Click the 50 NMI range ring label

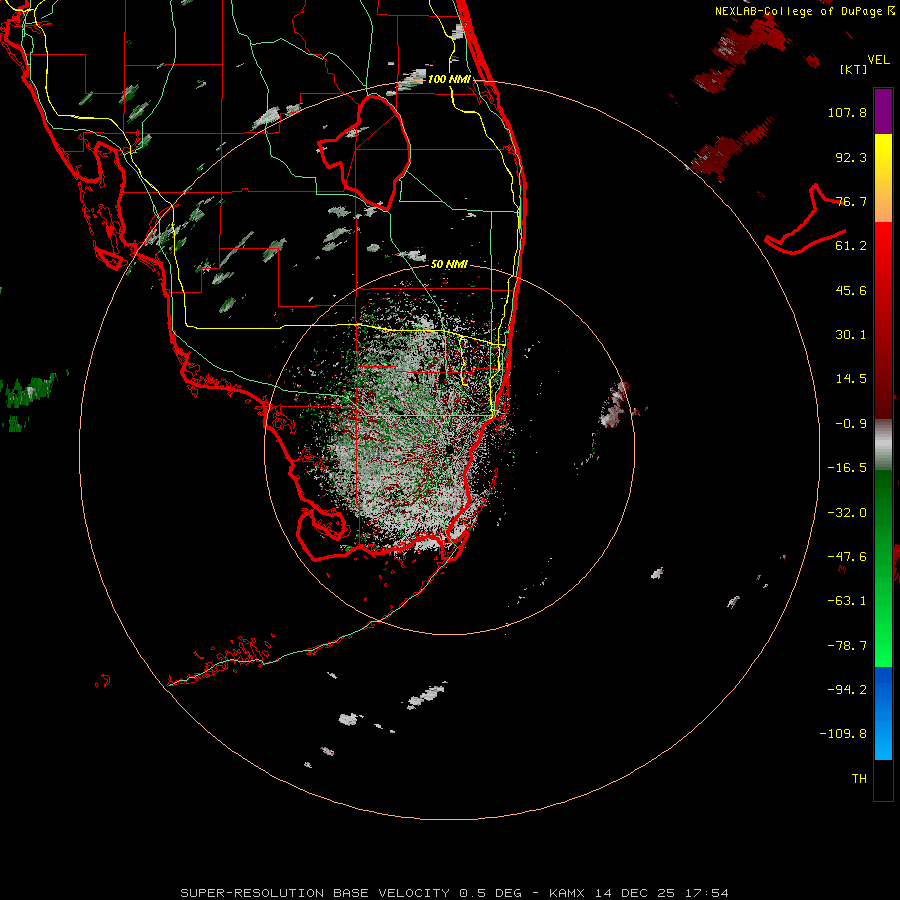click(x=449, y=264)
